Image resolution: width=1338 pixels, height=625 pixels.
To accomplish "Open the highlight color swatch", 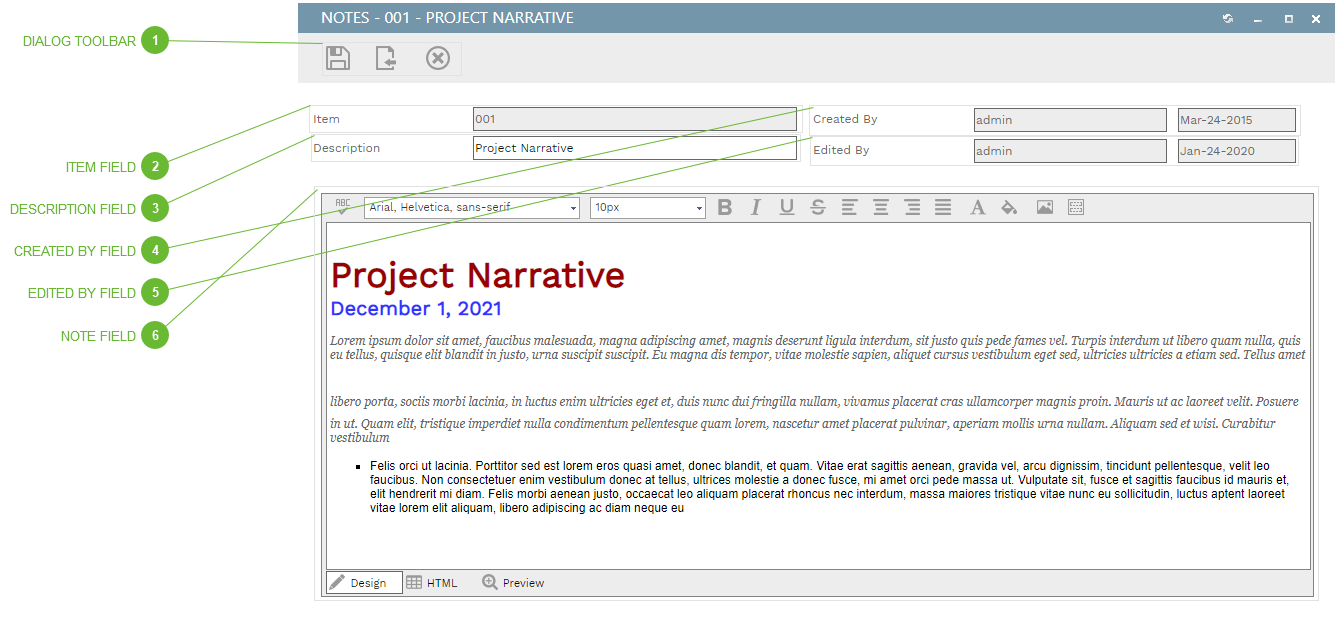I will [1009, 207].
